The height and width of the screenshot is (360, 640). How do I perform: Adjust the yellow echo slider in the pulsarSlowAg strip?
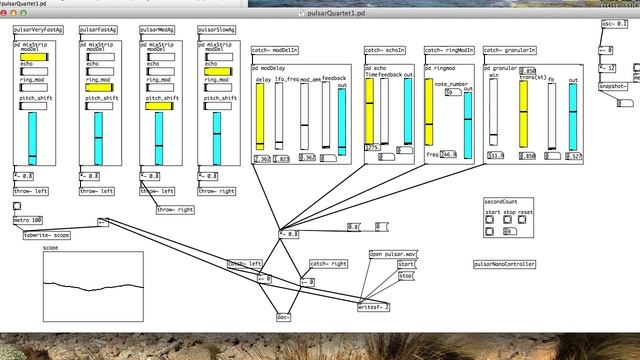point(218,71)
